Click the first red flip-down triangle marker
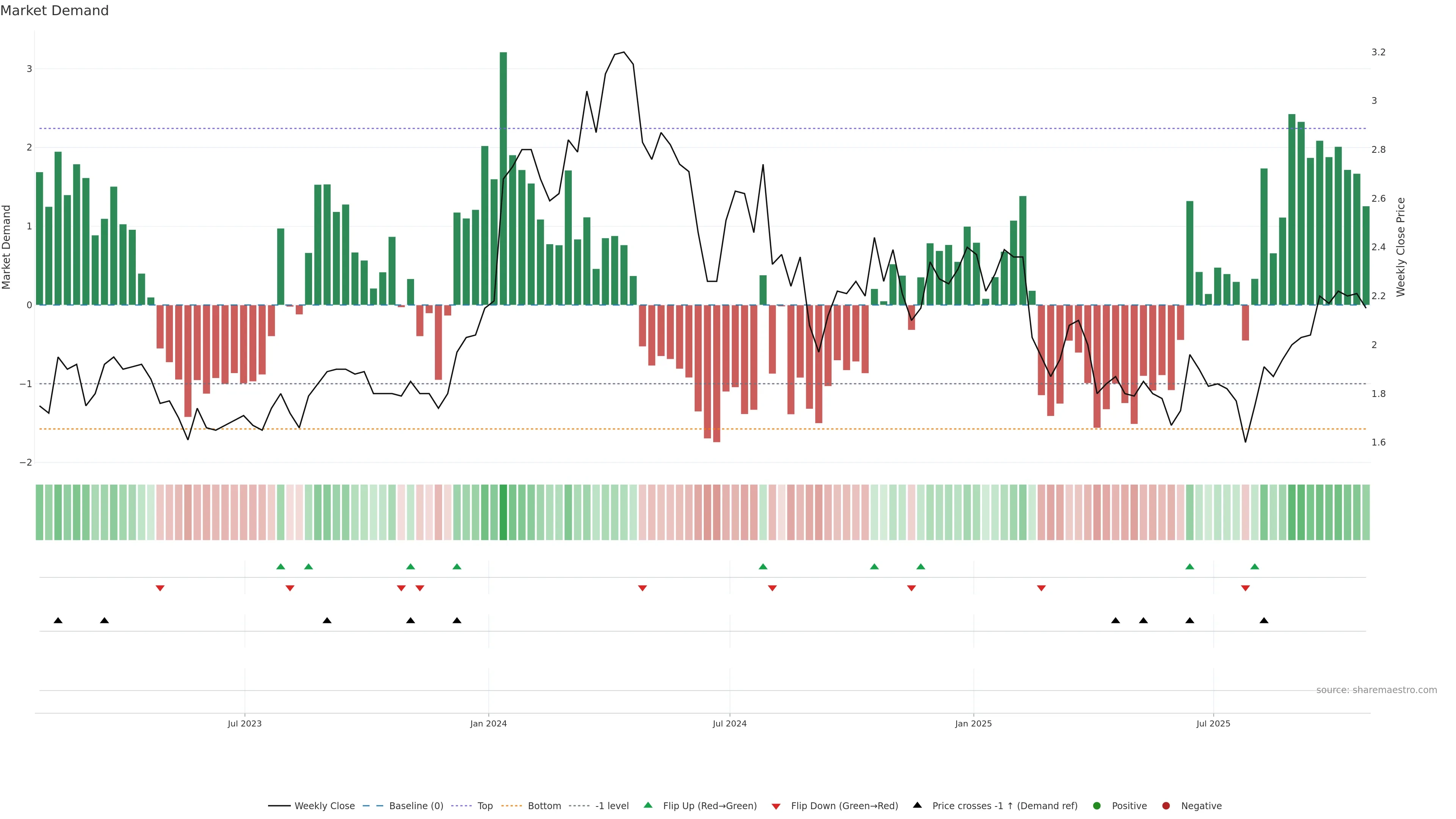1456x819 pixels. [160, 588]
